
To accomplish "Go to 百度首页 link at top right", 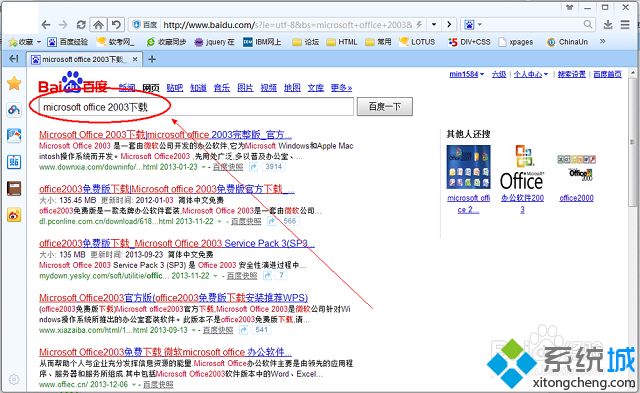I will 607,74.
